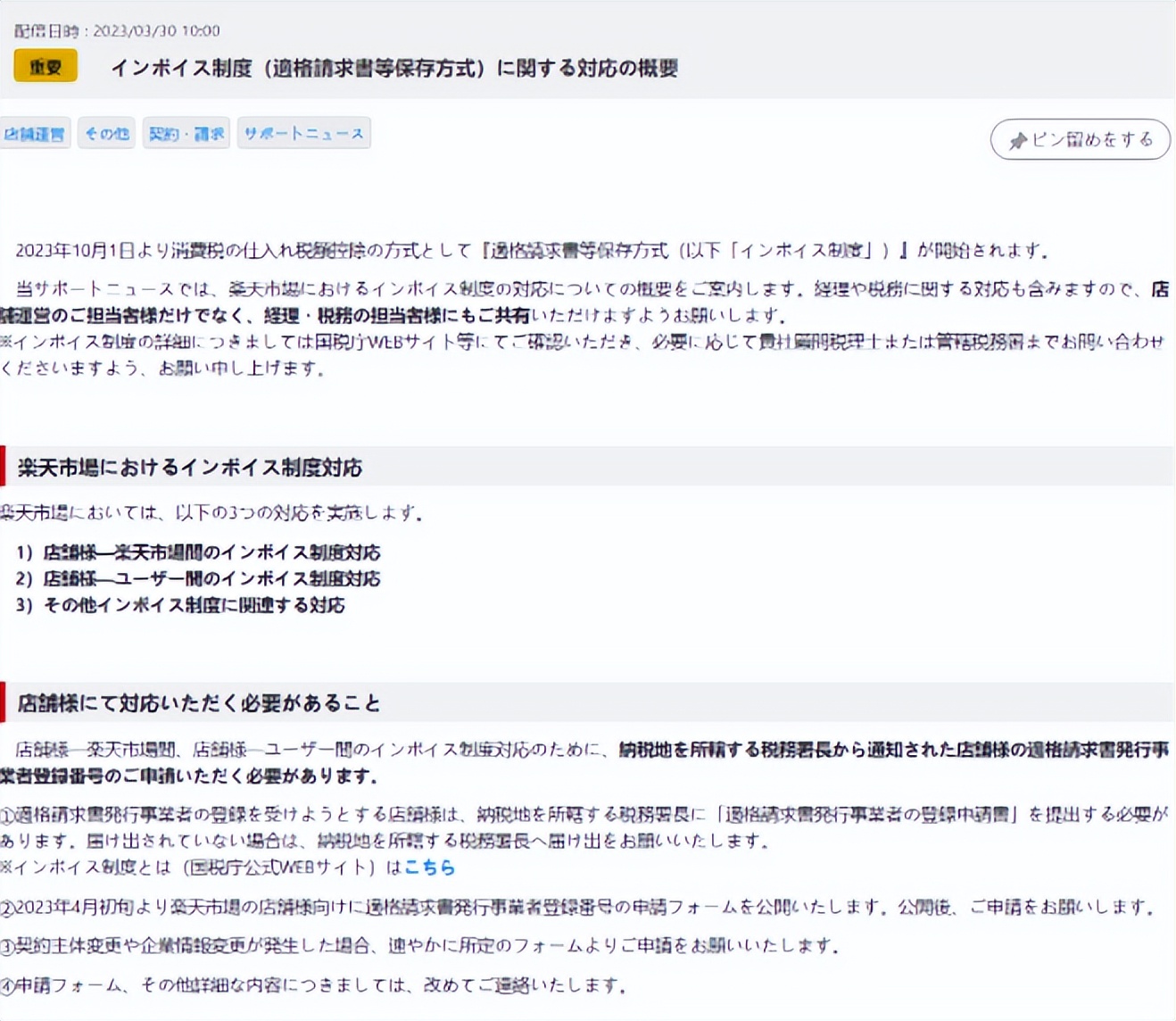Screen dimensions: 1176x1021
Task: Click the サポートニュース category tag
Action: [x=304, y=132]
